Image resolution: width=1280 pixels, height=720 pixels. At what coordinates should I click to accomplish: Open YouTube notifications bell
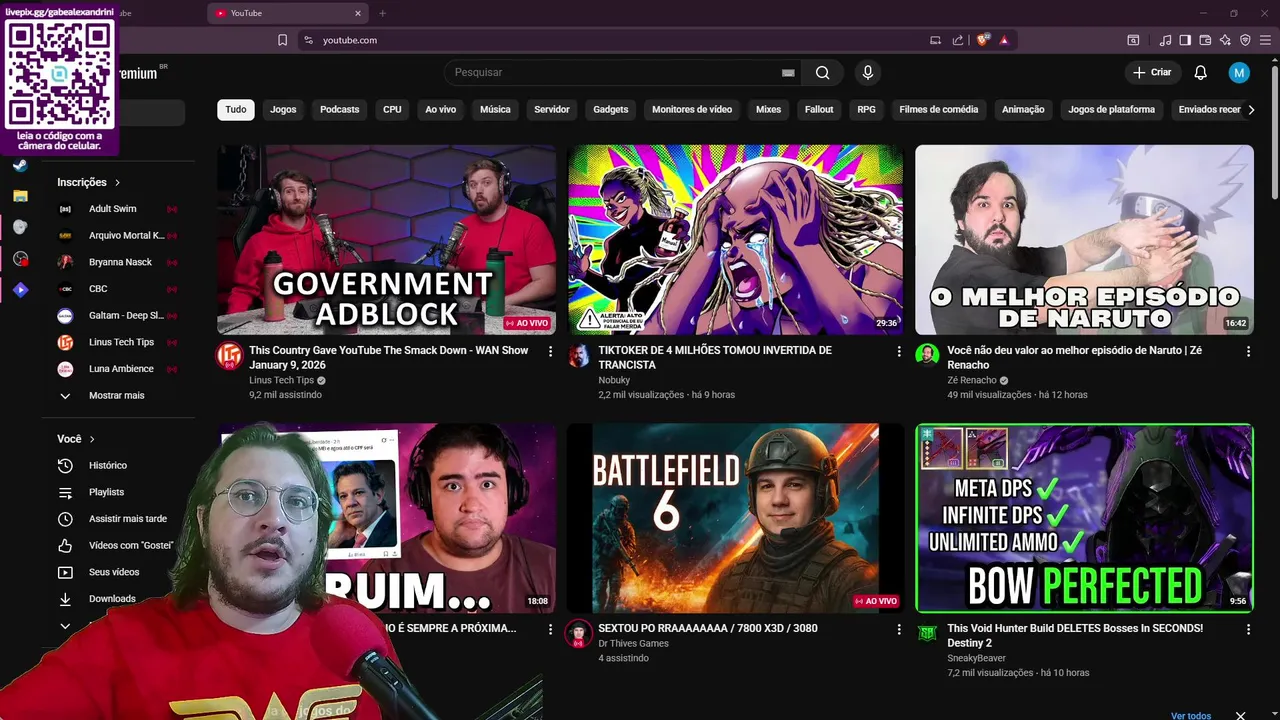(1200, 72)
